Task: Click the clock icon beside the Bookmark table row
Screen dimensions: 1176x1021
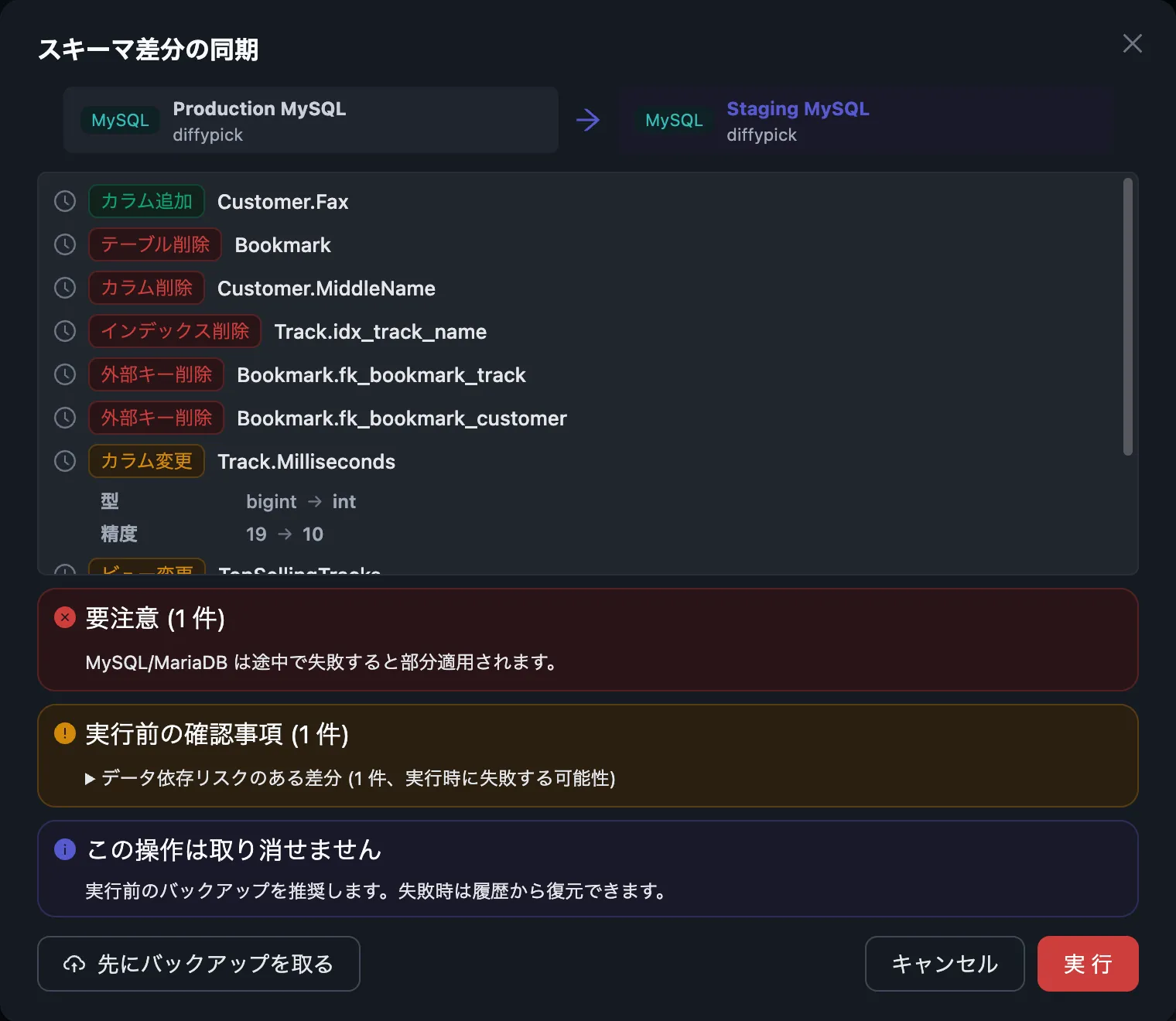Action: [65, 244]
